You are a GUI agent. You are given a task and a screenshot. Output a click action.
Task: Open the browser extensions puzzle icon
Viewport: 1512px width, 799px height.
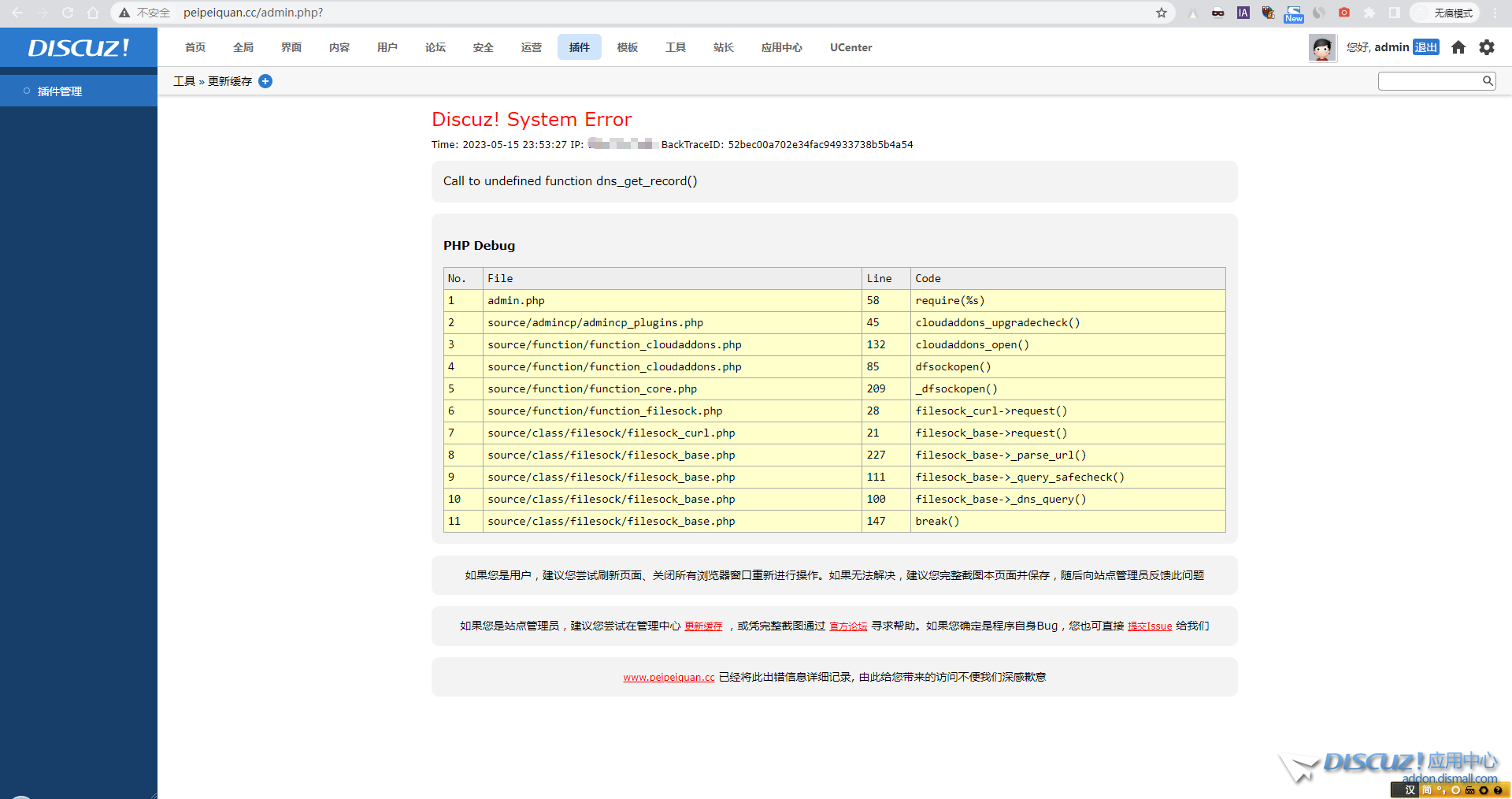pos(1369,13)
